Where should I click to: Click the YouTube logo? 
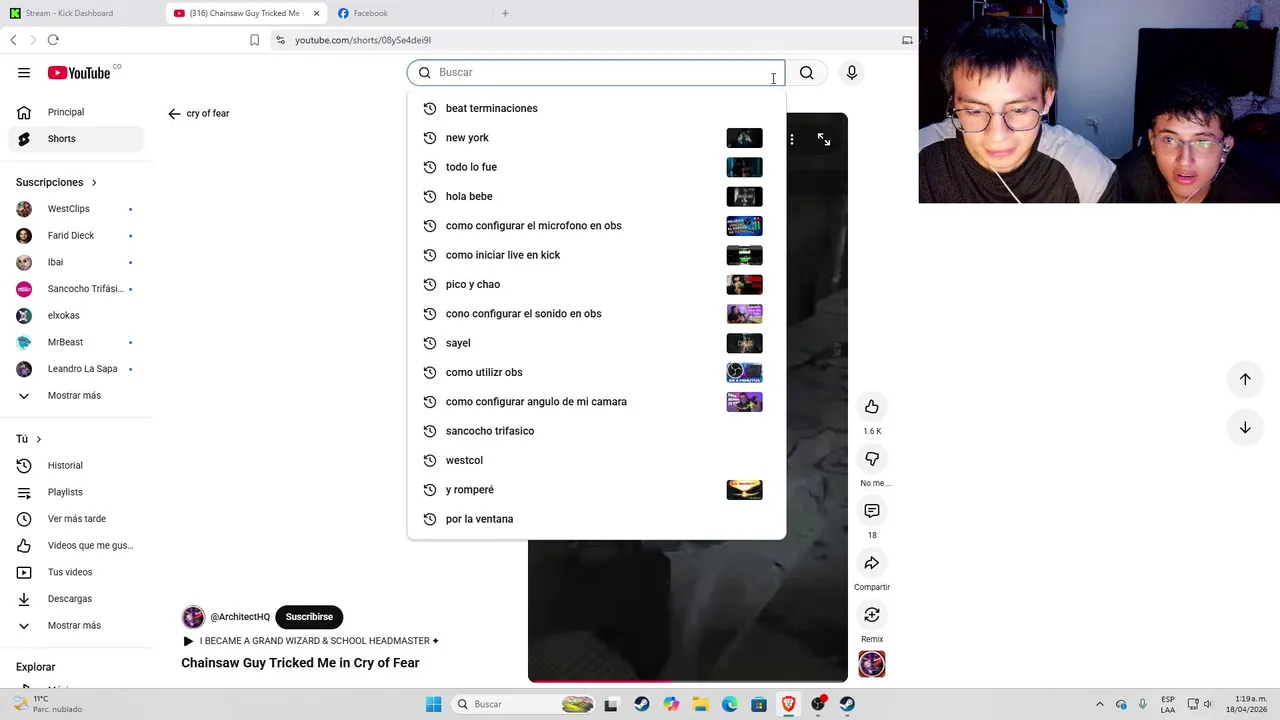coord(79,73)
